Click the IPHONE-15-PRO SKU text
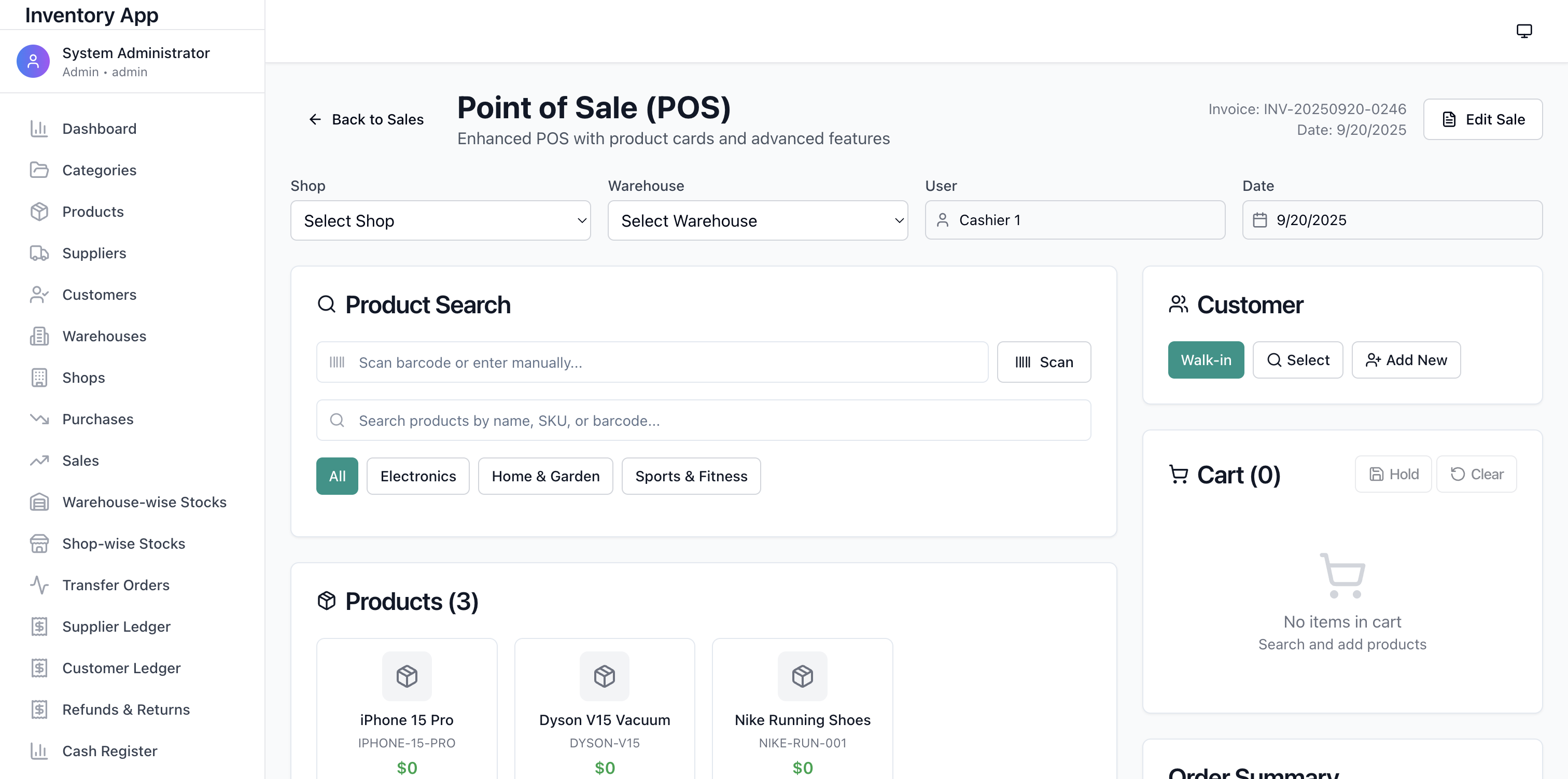The image size is (1568, 779). pyautogui.click(x=407, y=743)
